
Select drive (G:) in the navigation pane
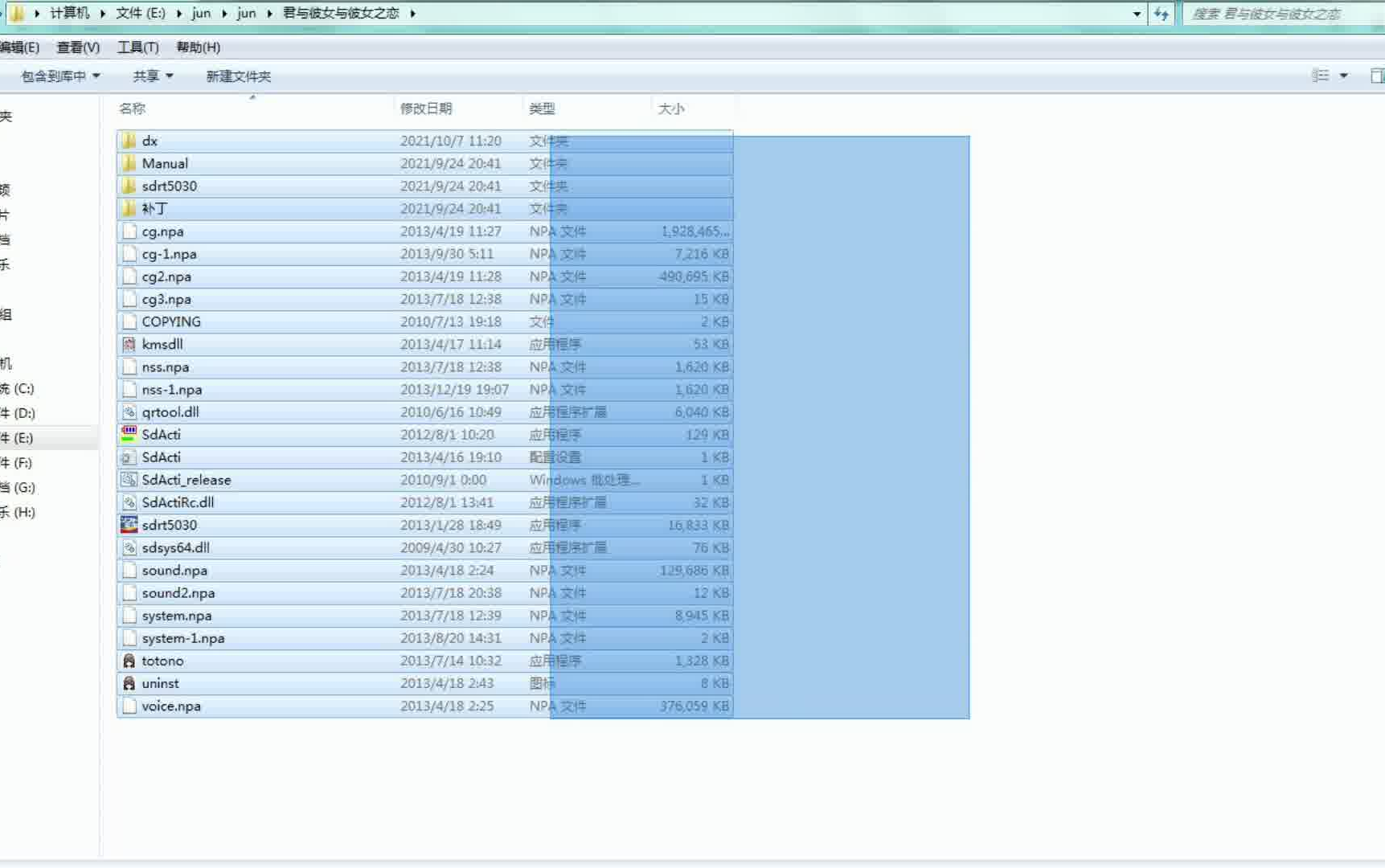pyautogui.click(x=18, y=488)
